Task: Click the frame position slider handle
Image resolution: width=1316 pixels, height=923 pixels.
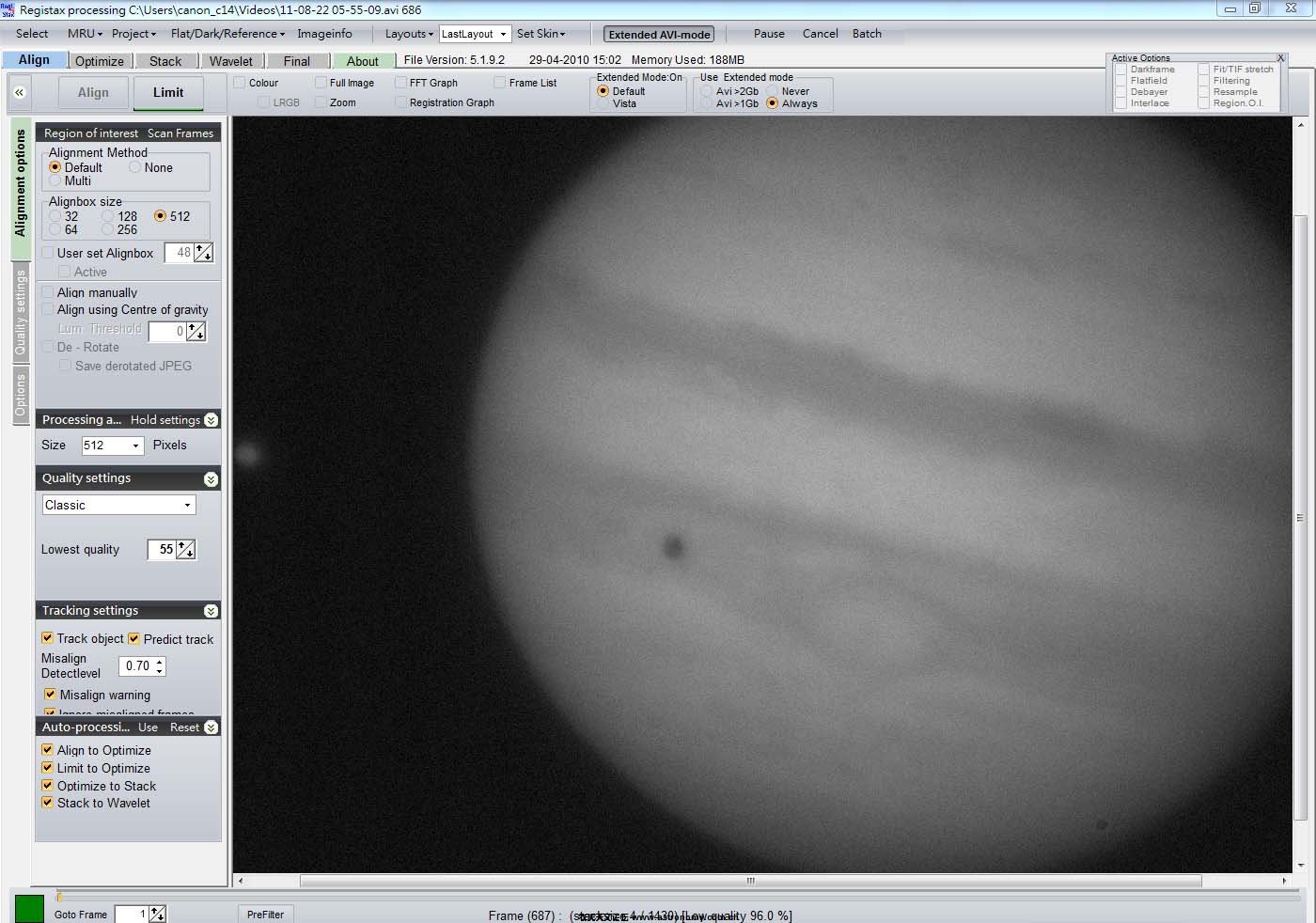Action: click(59, 897)
